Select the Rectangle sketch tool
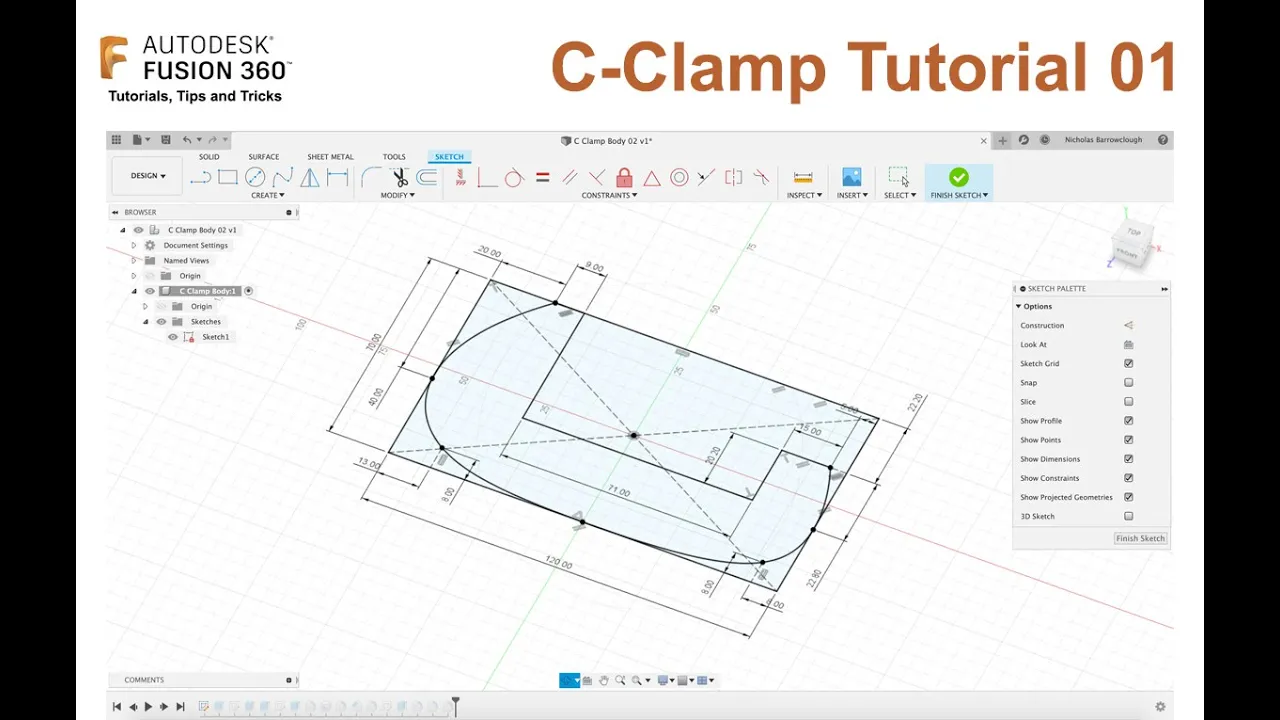Viewport: 1280px width, 720px height. (x=228, y=177)
